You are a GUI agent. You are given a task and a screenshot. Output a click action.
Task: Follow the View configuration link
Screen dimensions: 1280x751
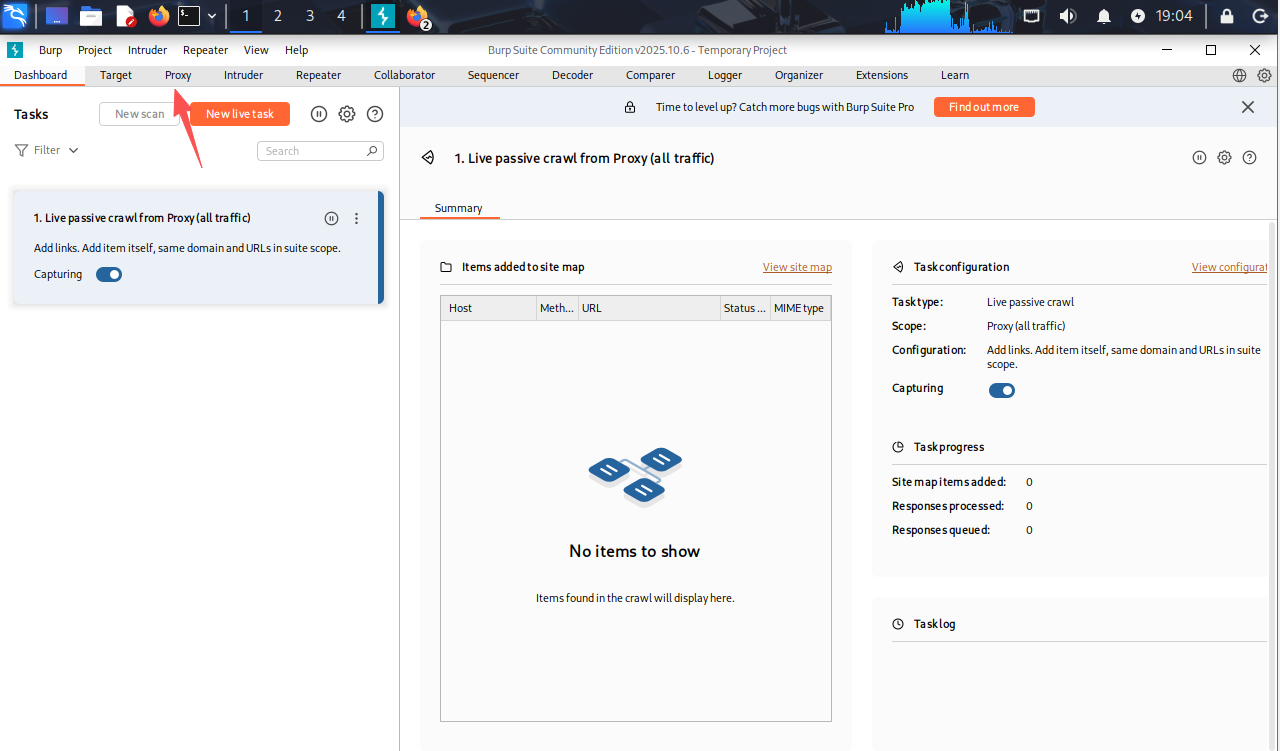pos(1230,267)
